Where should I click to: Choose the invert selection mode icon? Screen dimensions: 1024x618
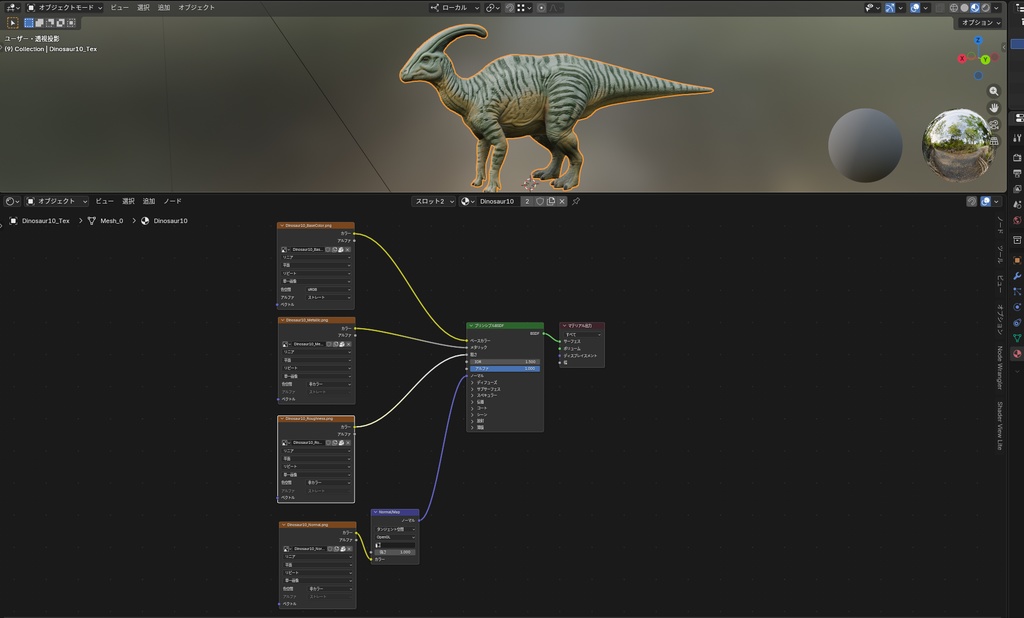[60, 22]
